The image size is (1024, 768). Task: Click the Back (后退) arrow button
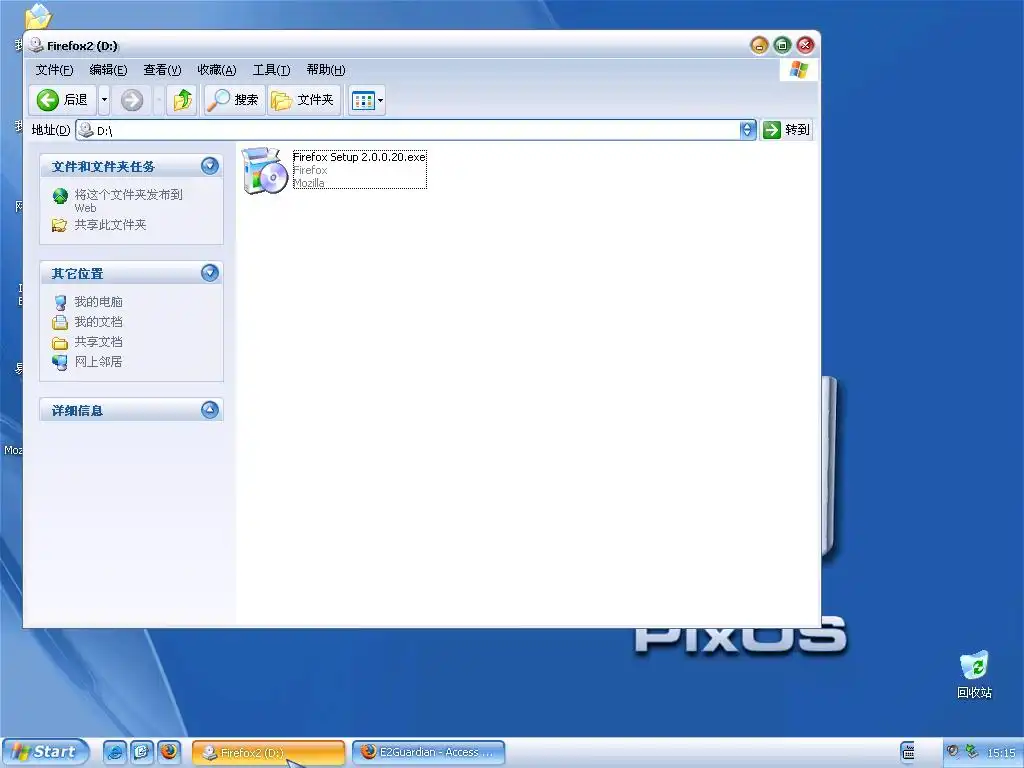(63, 100)
